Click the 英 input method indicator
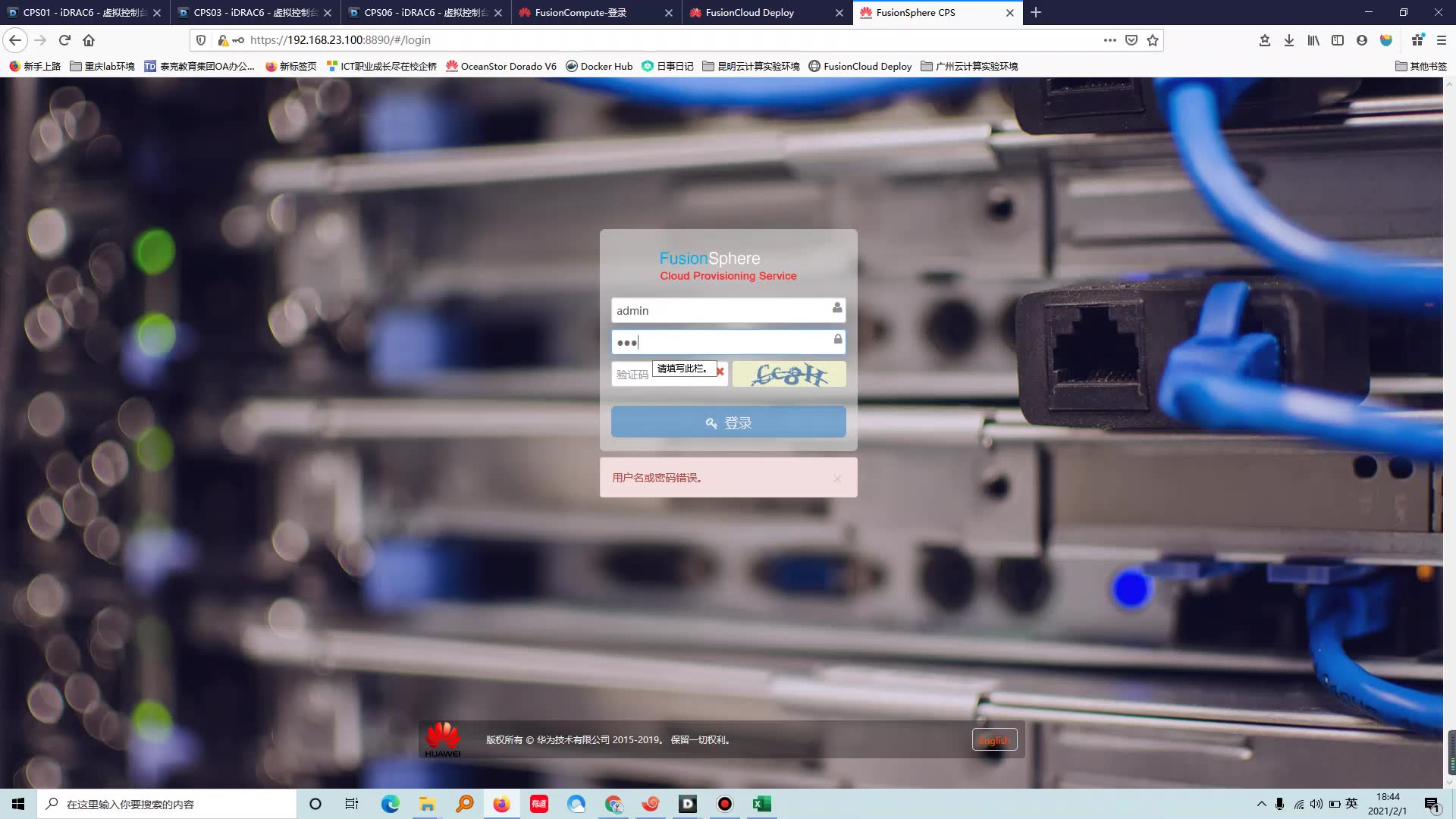The image size is (1456, 819). [1351, 804]
